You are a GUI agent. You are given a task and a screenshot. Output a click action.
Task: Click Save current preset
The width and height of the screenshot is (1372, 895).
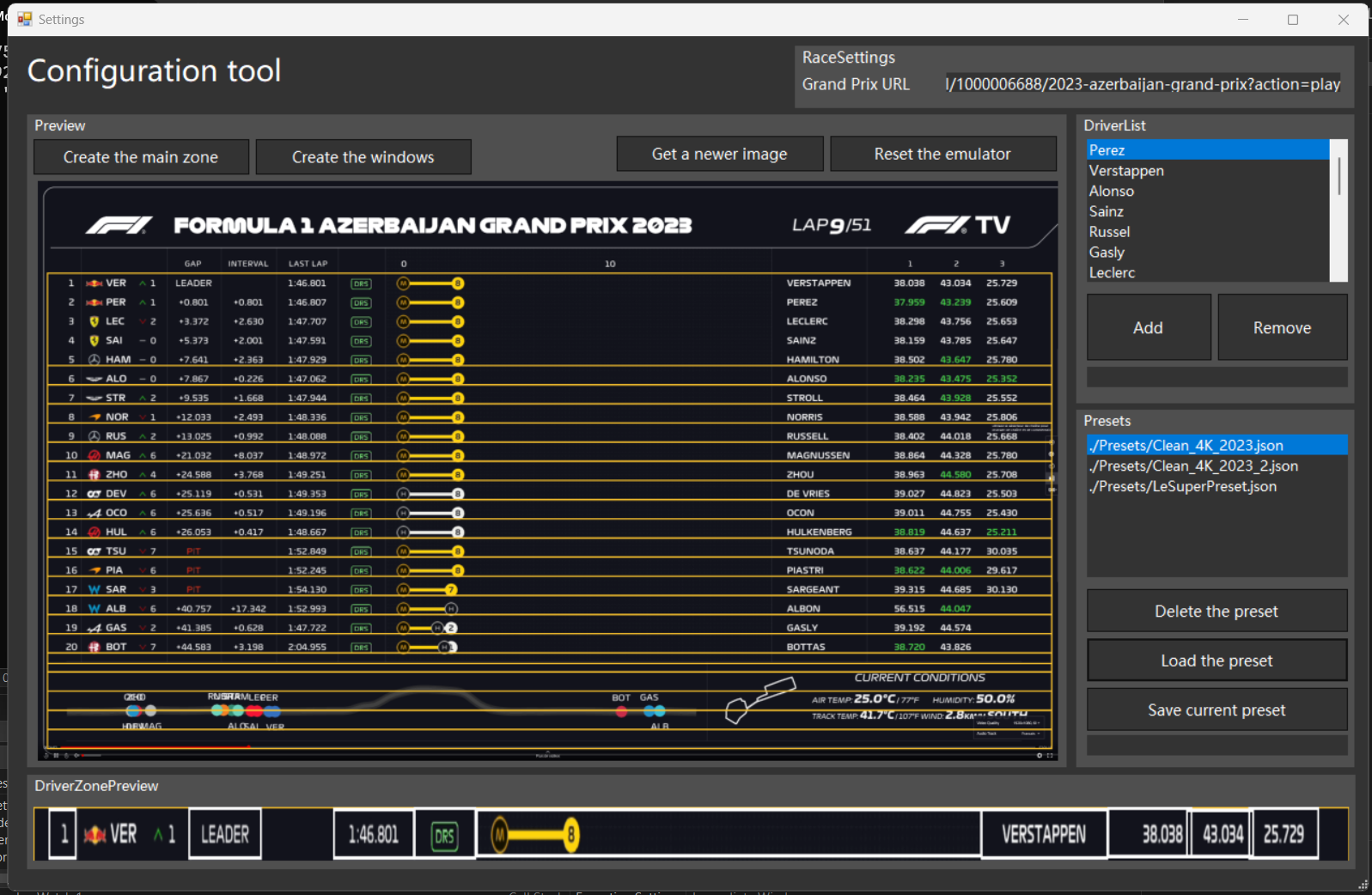point(1217,709)
